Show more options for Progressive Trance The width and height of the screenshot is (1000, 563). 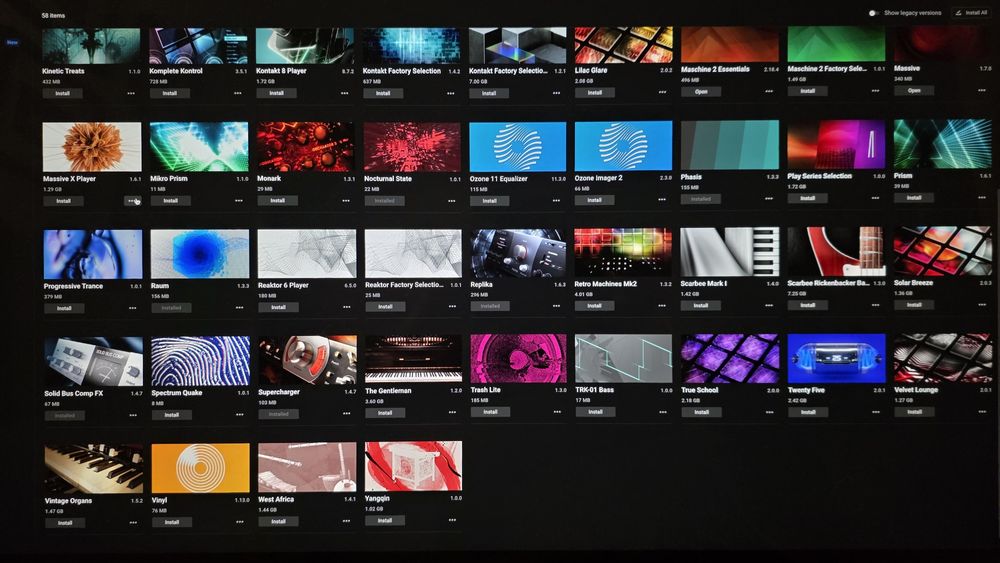[133, 308]
